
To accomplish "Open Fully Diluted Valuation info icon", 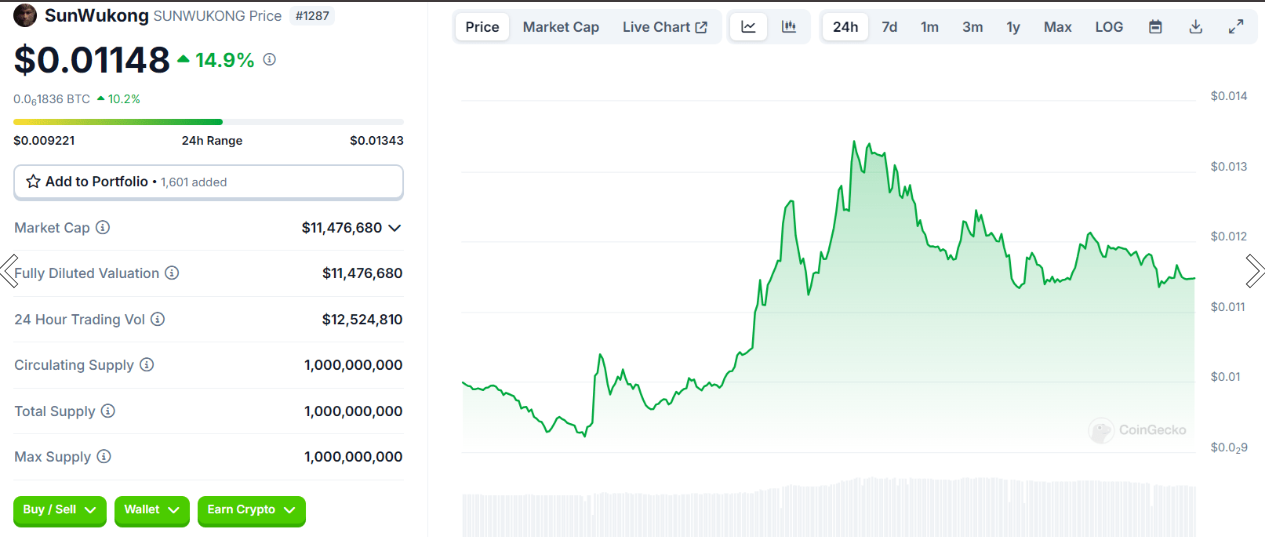I will (172, 273).
